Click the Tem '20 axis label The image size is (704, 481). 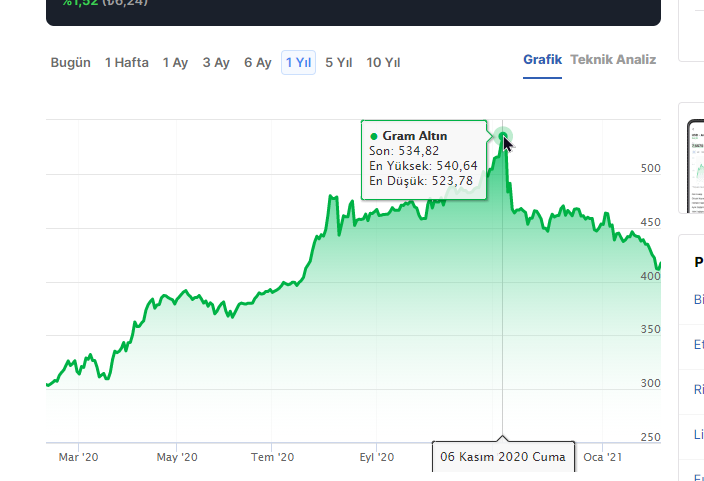(x=273, y=457)
